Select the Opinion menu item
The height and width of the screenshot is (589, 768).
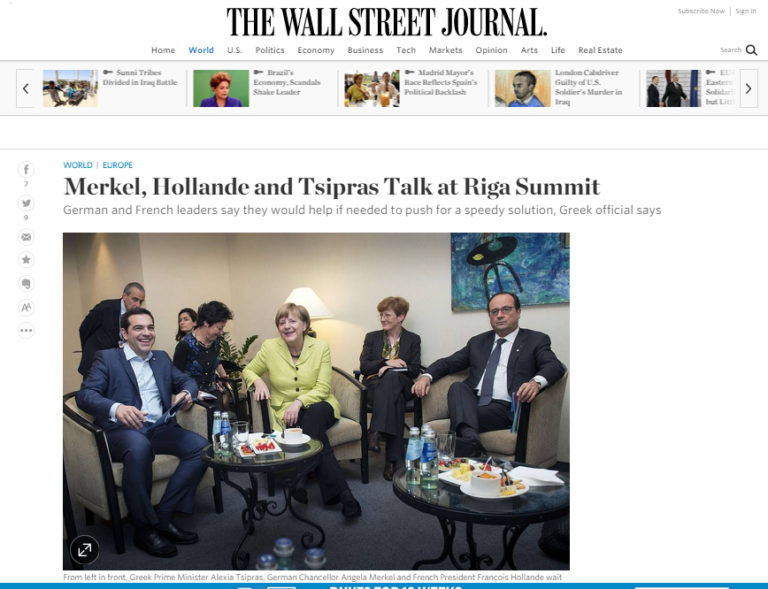pyautogui.click(x=491, y=50)
